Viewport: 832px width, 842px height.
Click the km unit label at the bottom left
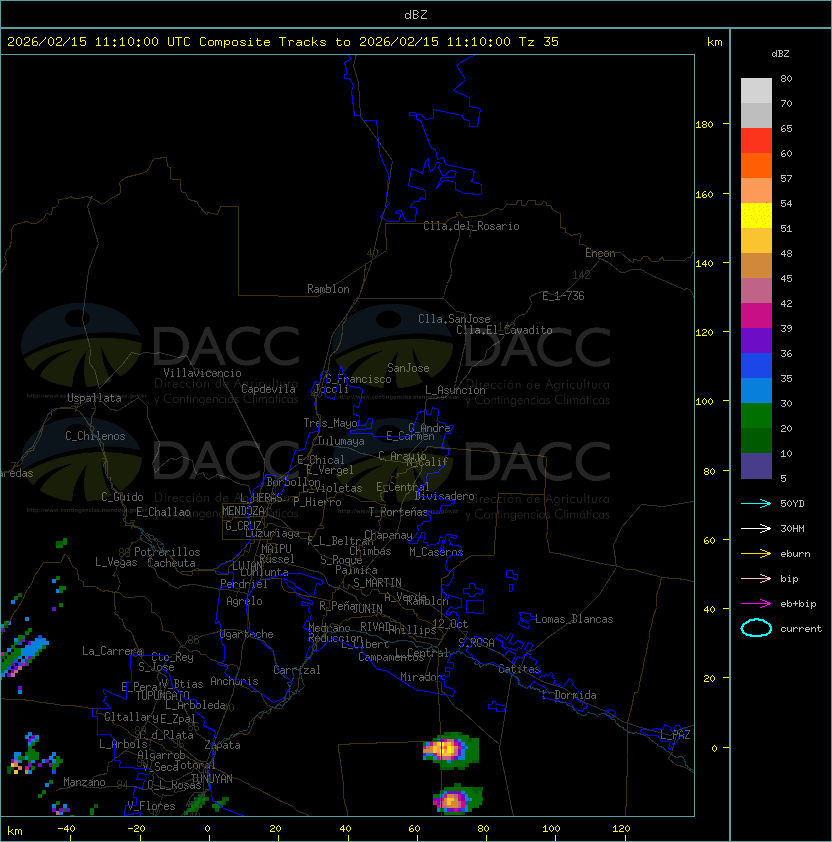tap(15, 831)
